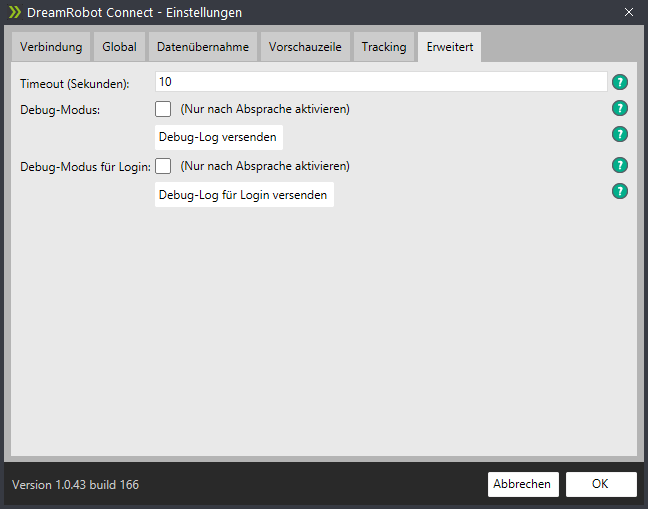Click the Timeout (Sekunden): label

click(x=75, y=84)
